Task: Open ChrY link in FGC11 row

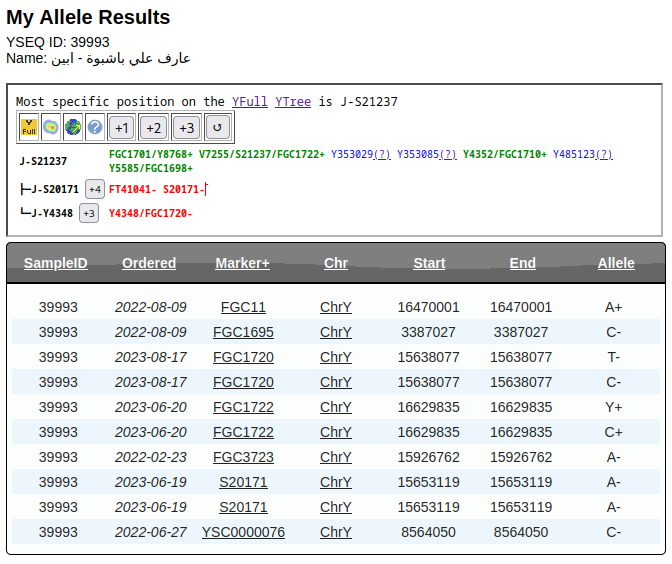Action: [x=336, y=307]
